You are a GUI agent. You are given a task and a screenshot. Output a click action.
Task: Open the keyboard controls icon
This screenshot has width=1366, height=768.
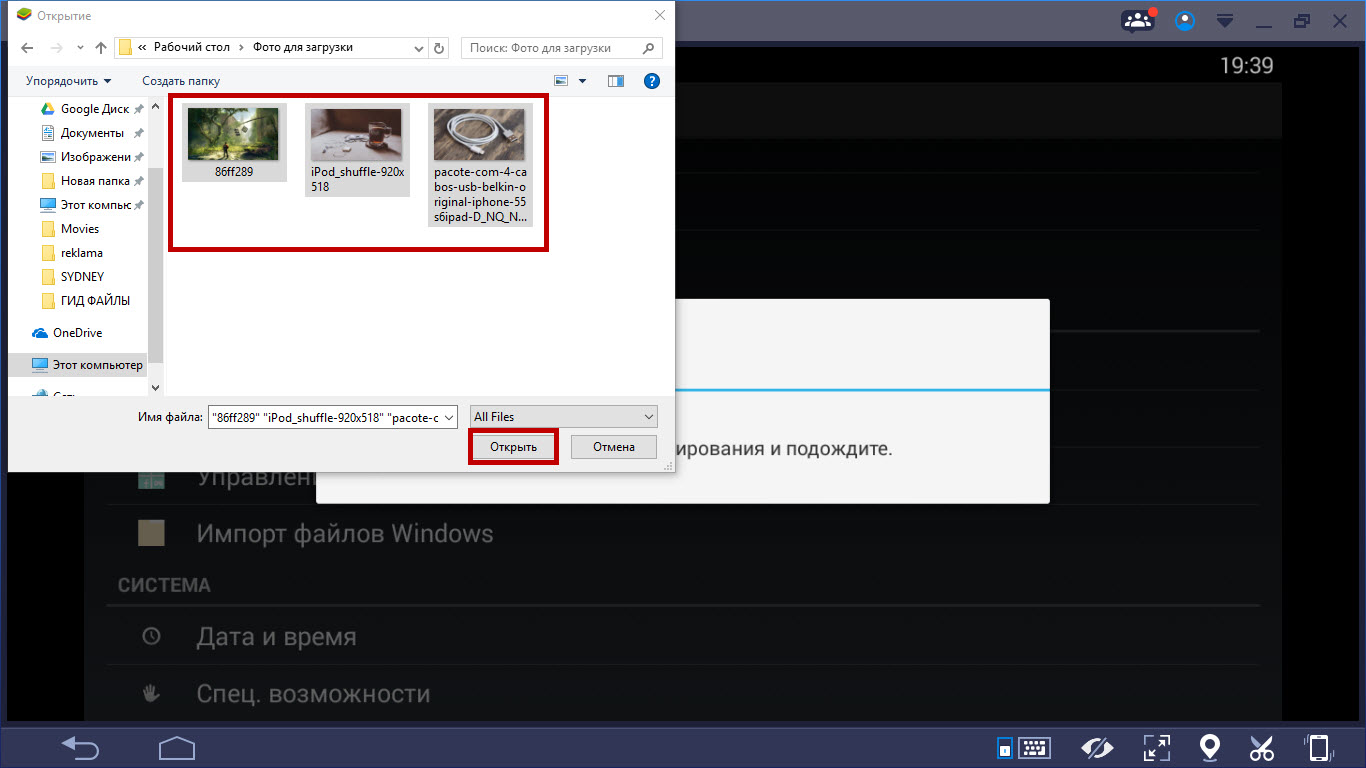pyautogui.click(x=1022, y=747)
